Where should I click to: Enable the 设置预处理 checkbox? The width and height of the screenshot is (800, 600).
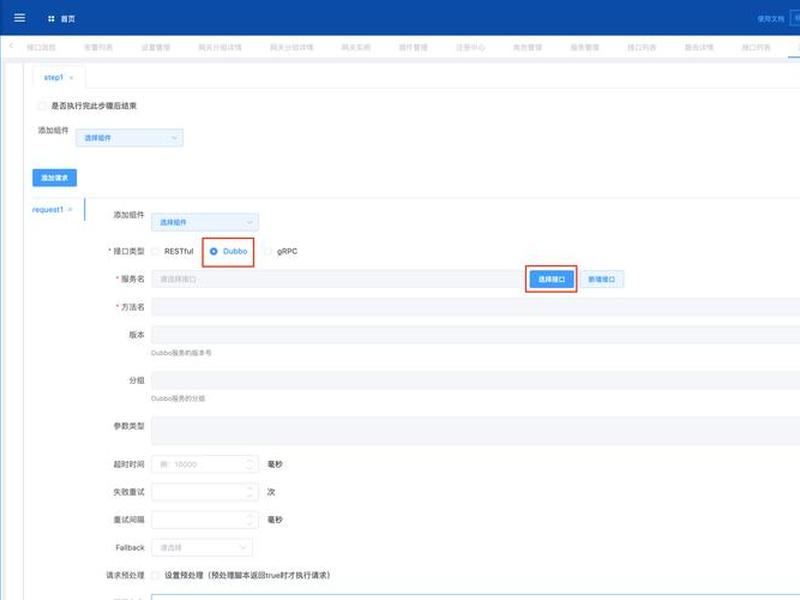pos(156,575)
